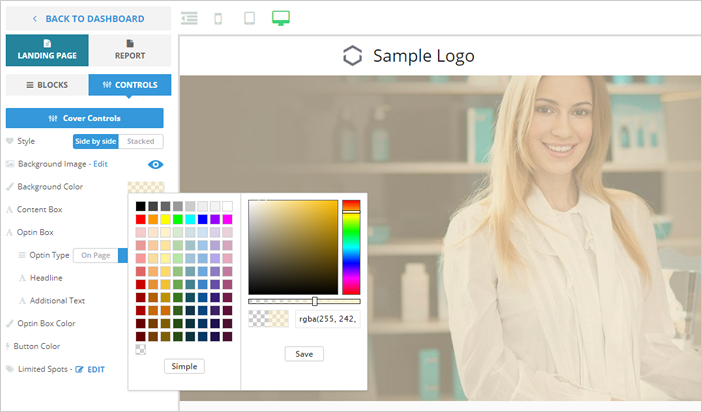Click the rgba color value field

(x=327, y=319)
